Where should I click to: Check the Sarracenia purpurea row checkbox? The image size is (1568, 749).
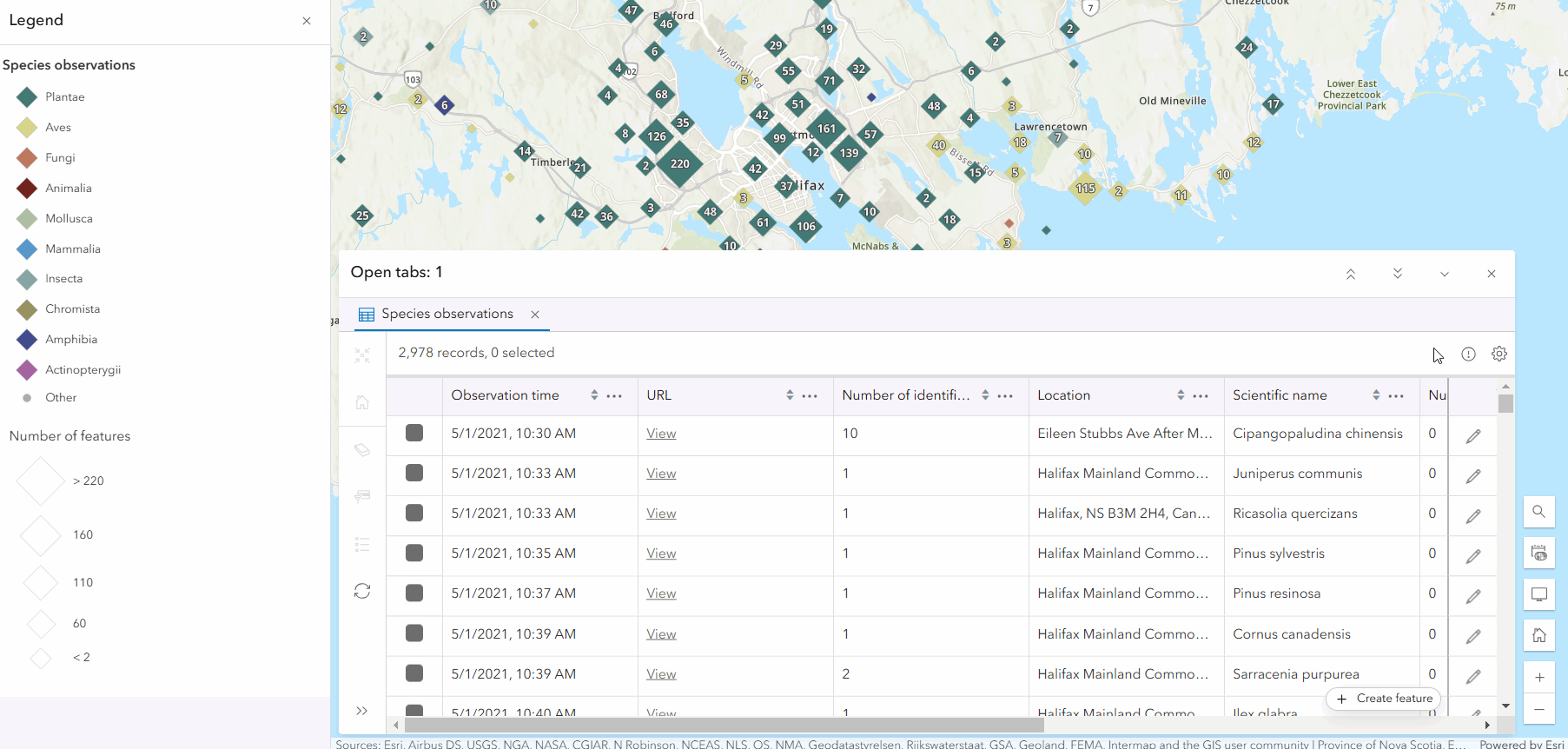click(414, 673)
